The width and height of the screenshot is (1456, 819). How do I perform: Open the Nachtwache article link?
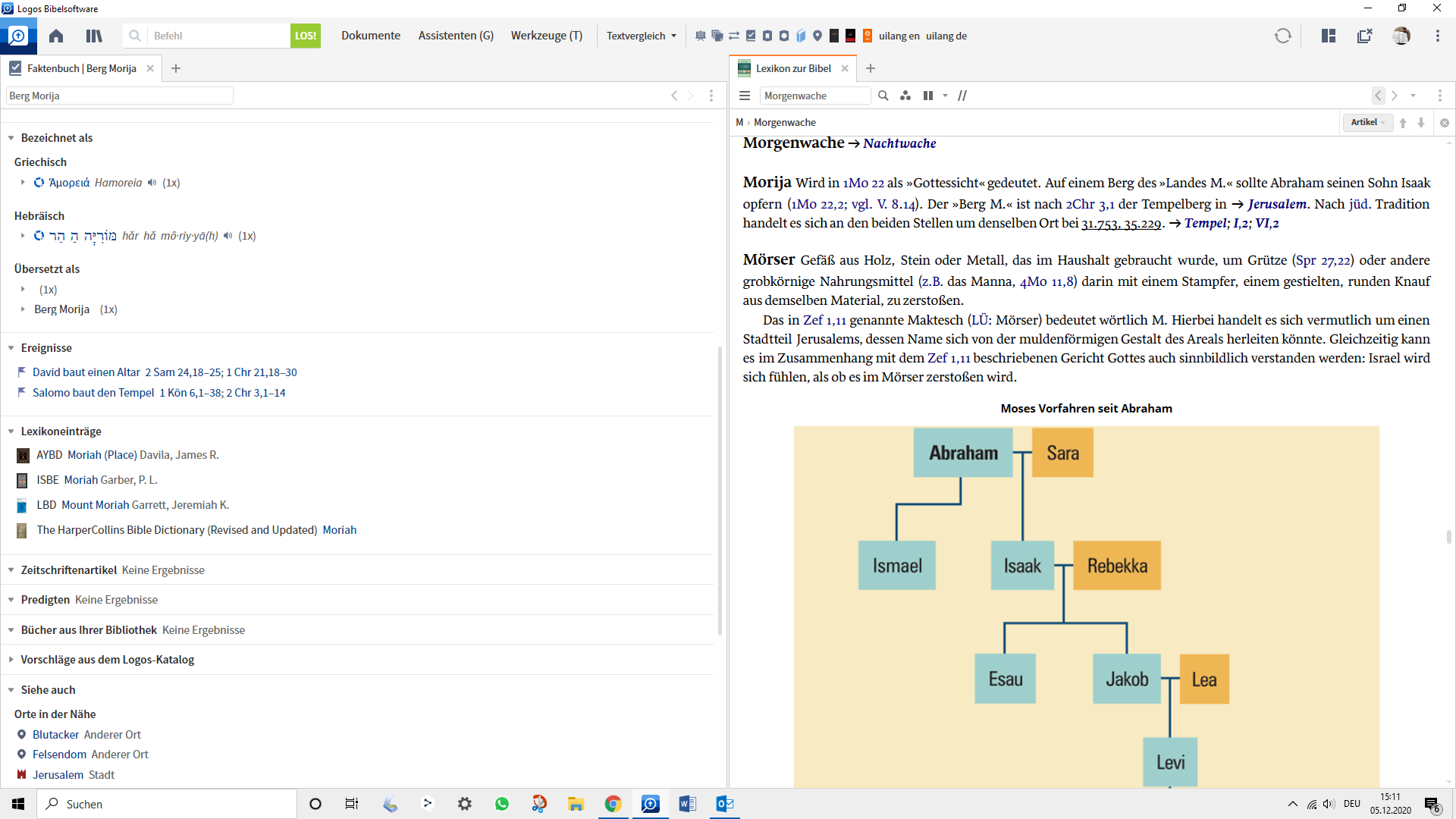pos(899,143)
